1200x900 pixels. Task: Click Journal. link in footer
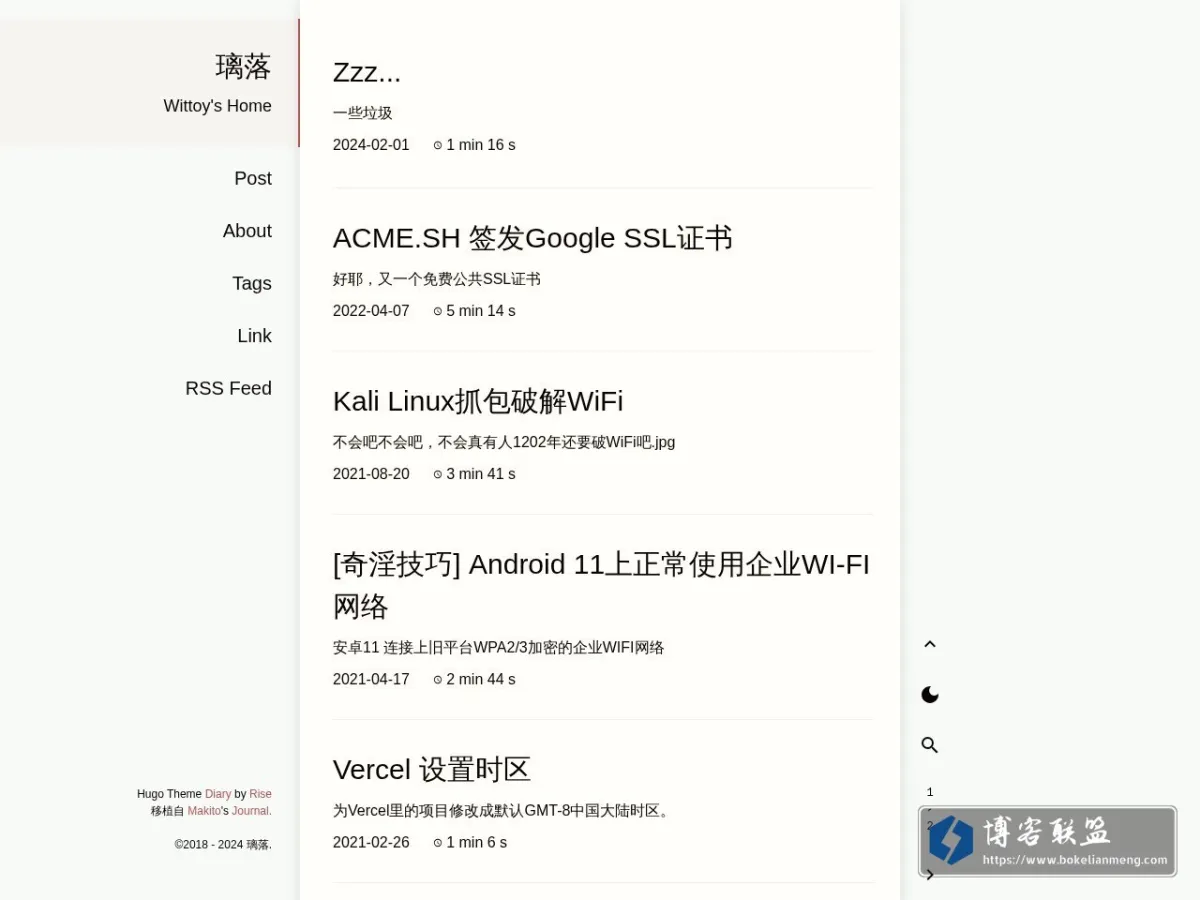click(252, 811)
